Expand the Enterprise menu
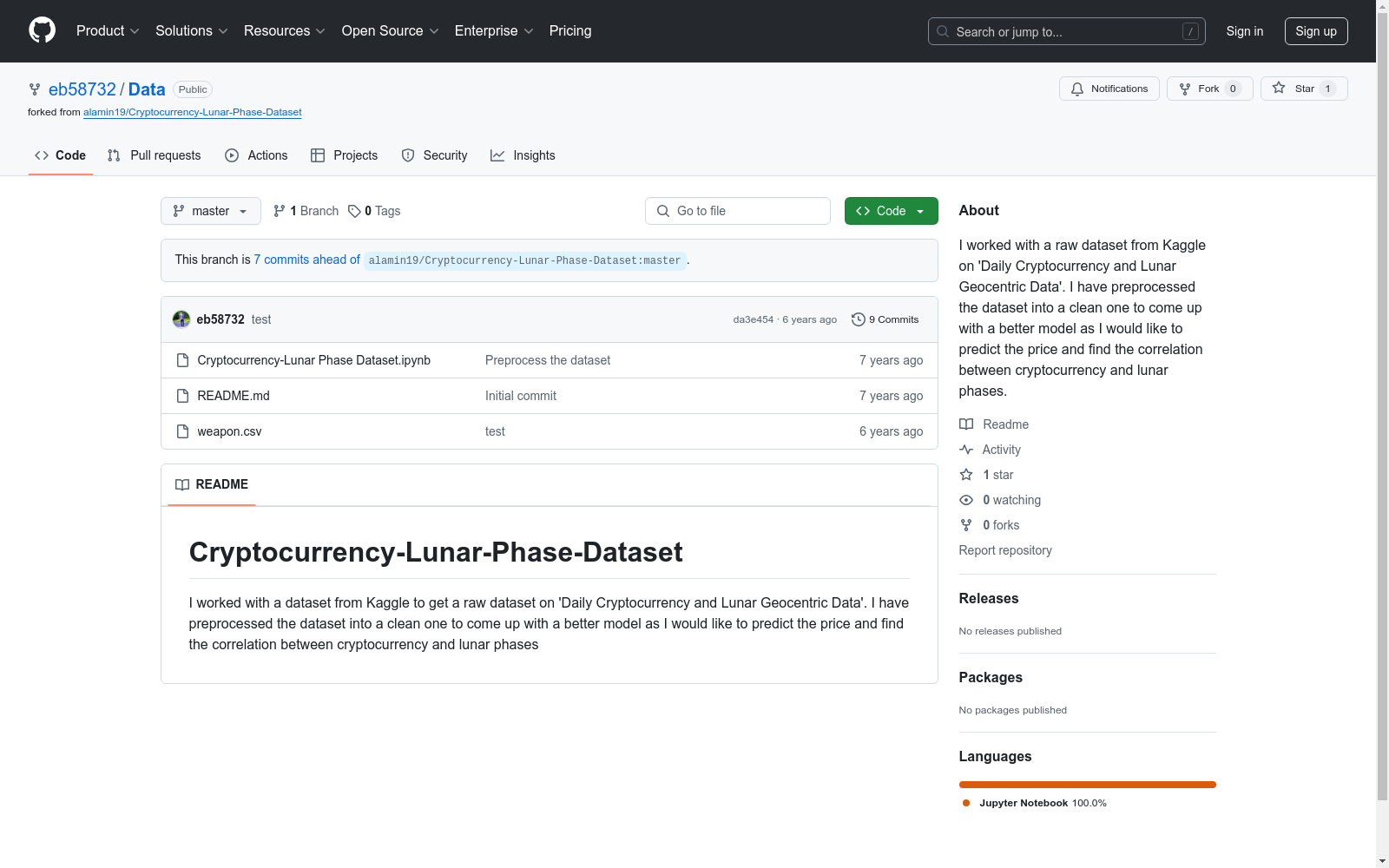 tap(494, 31)
